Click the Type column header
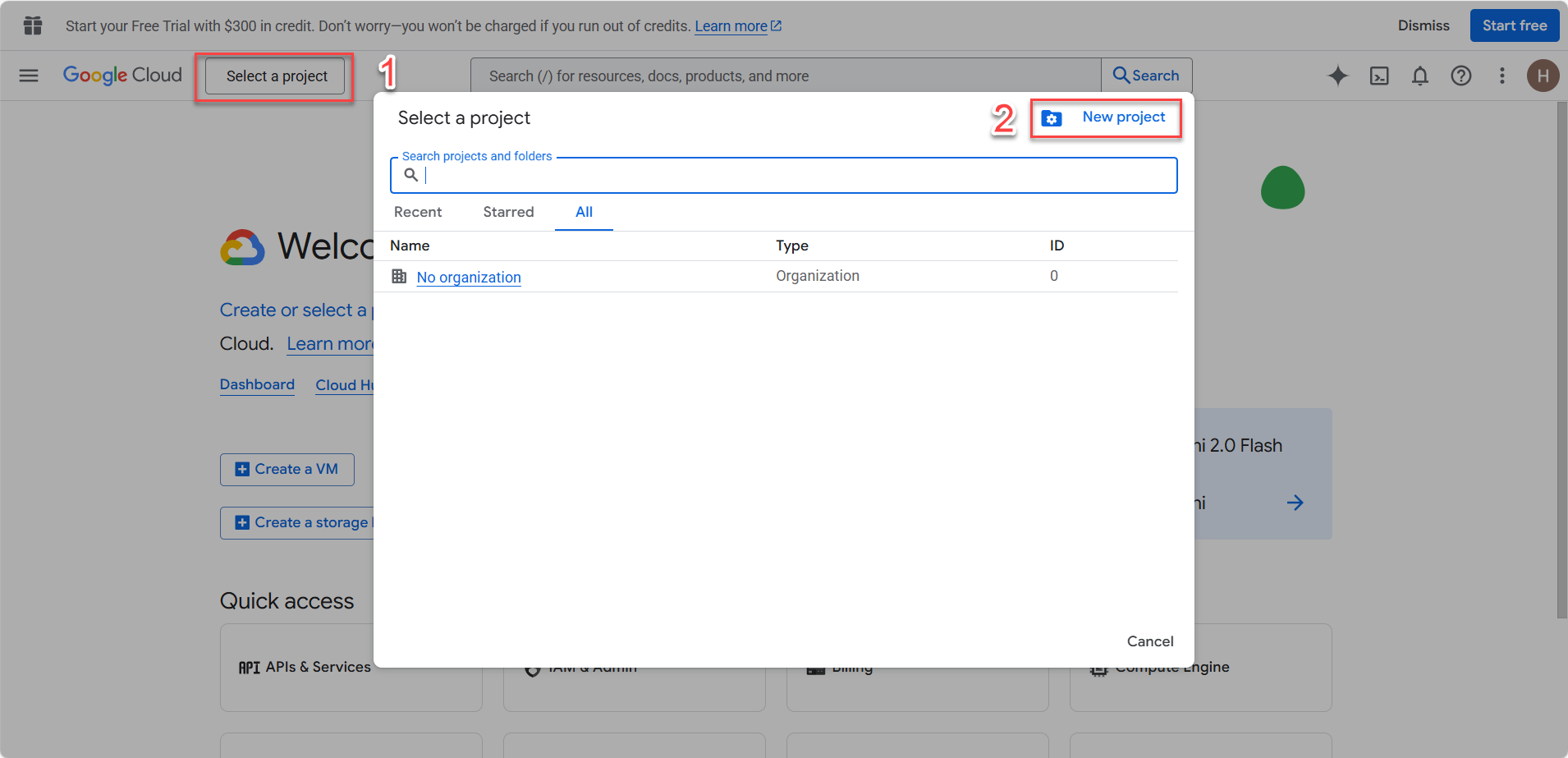1568x758 pixels. [x=792, y=246]
